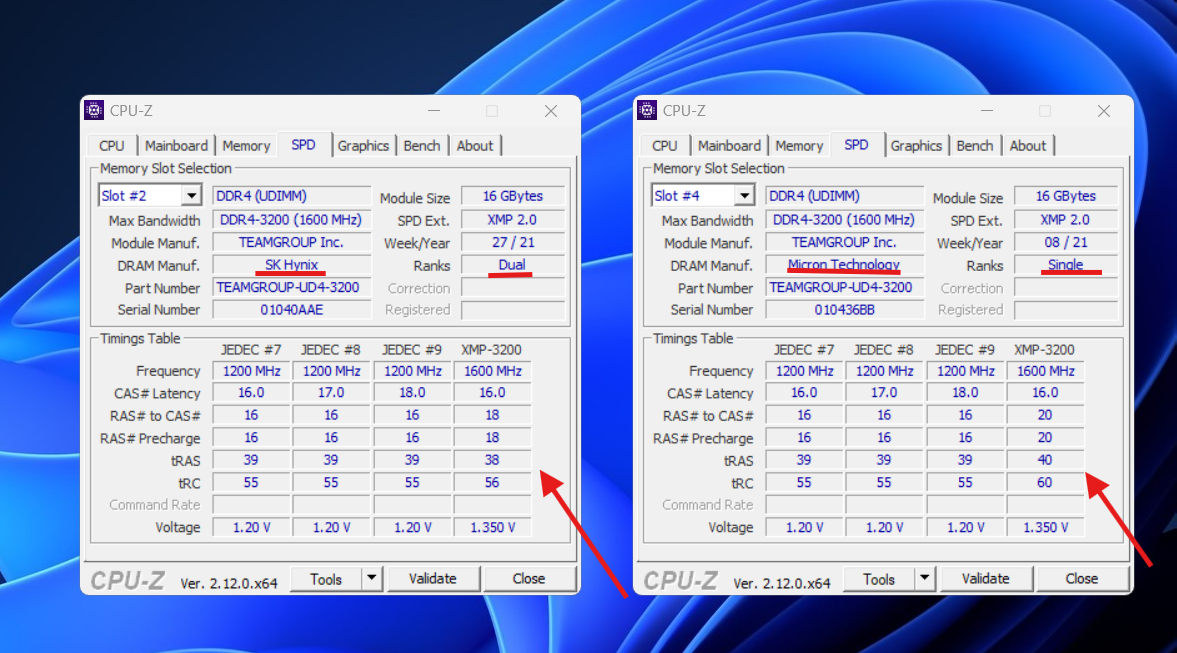Click the XMP-3200 tRAS value 38
Image resolution: width=1177 pixels, height=653 pixels.
coord(492,460)
